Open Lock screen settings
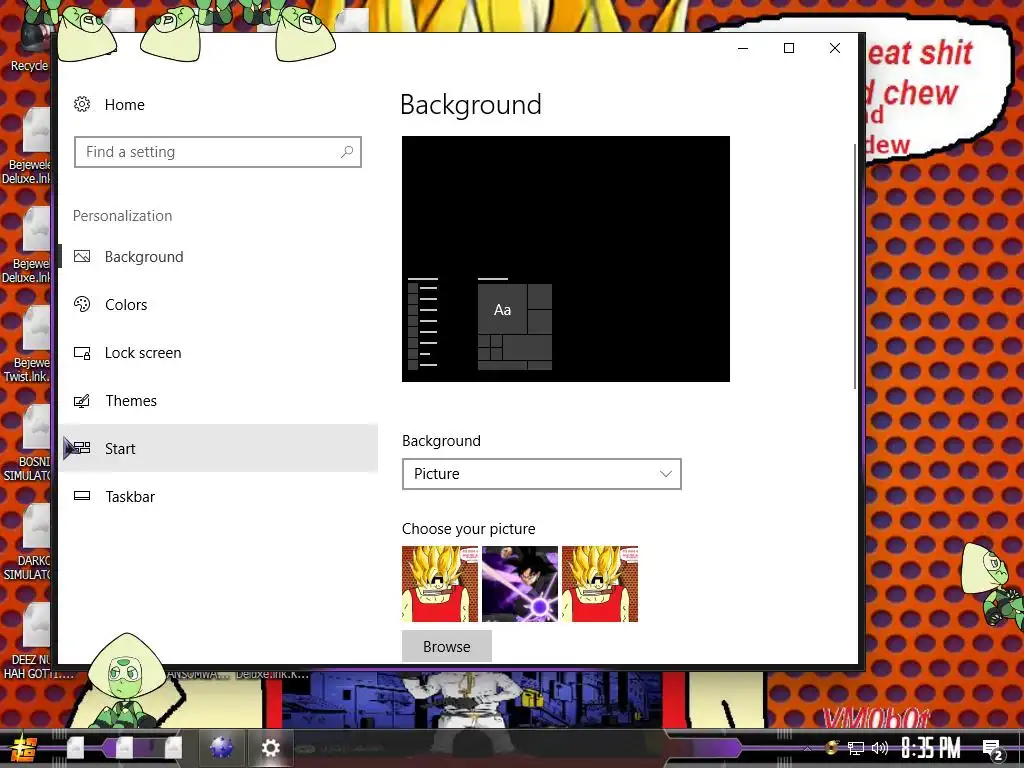1024x768 pixels. (x=218, y=353)
